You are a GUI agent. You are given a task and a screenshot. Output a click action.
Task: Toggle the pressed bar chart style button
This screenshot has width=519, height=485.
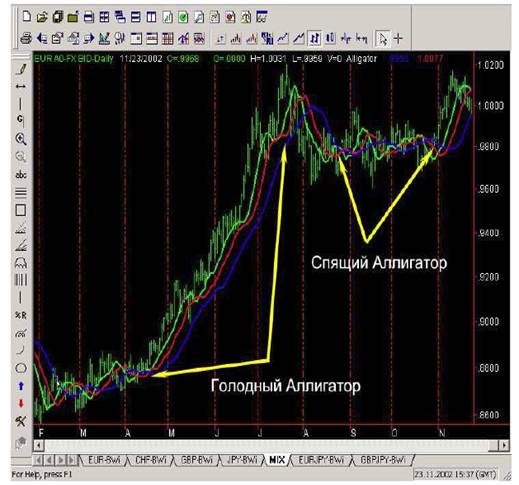coord(314,39)
